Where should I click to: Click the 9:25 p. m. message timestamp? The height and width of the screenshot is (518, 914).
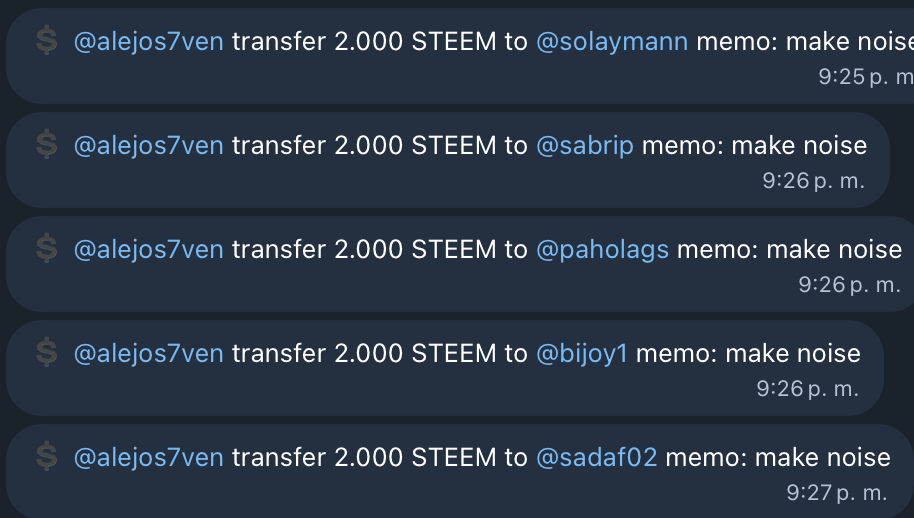tap(866, 77)
